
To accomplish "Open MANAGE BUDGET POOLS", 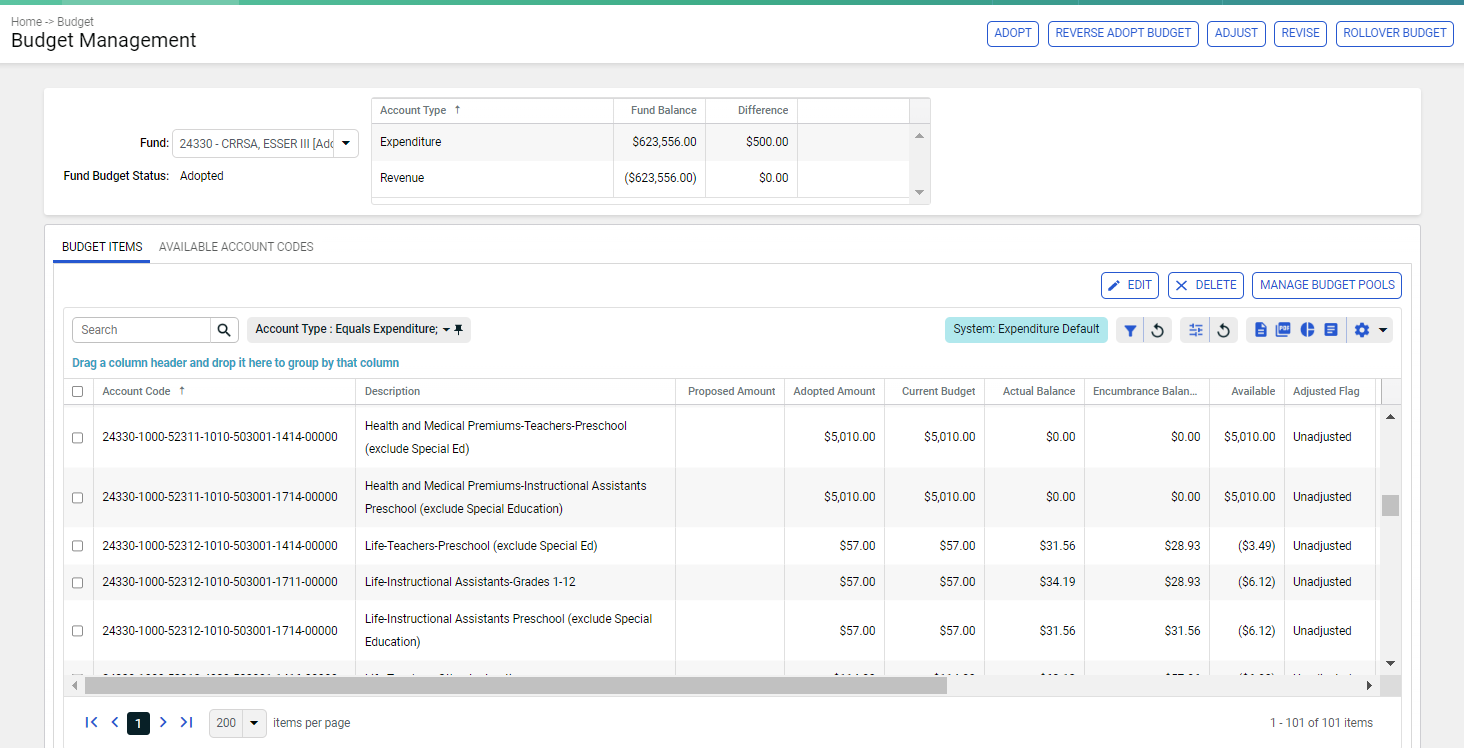I will click(x=1327, y=285).
